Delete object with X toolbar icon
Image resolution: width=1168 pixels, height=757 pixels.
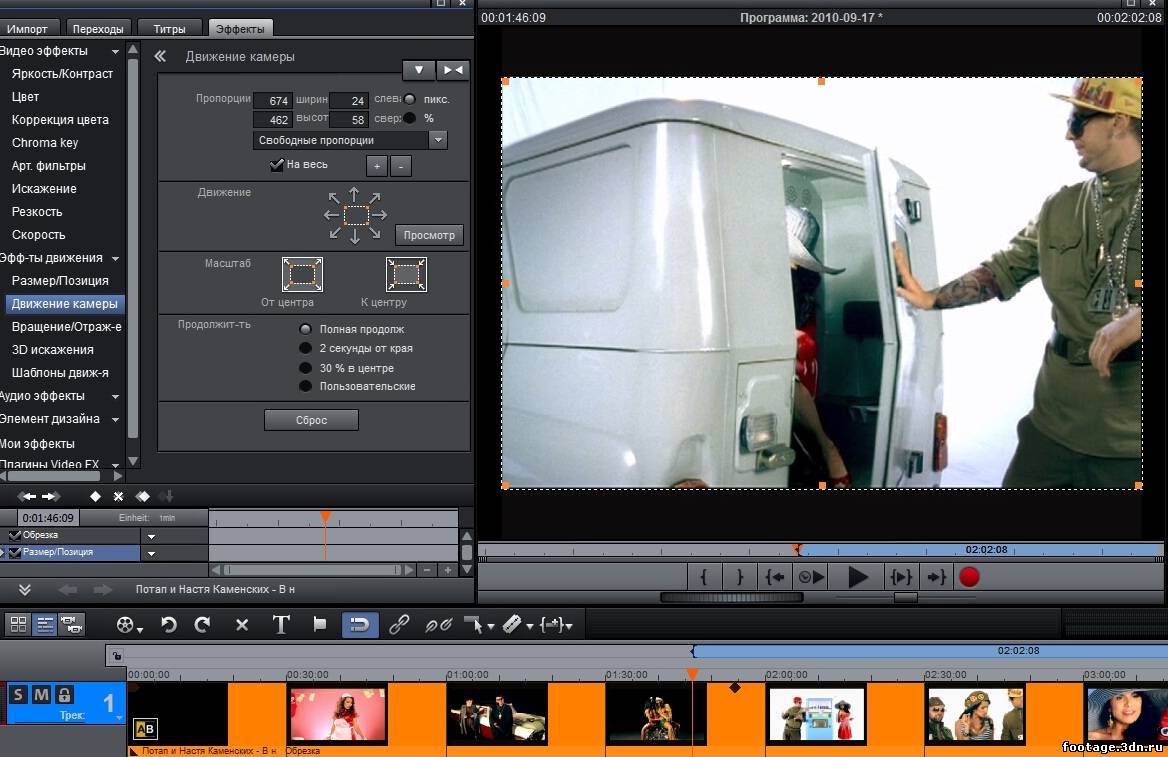point(242,625)
